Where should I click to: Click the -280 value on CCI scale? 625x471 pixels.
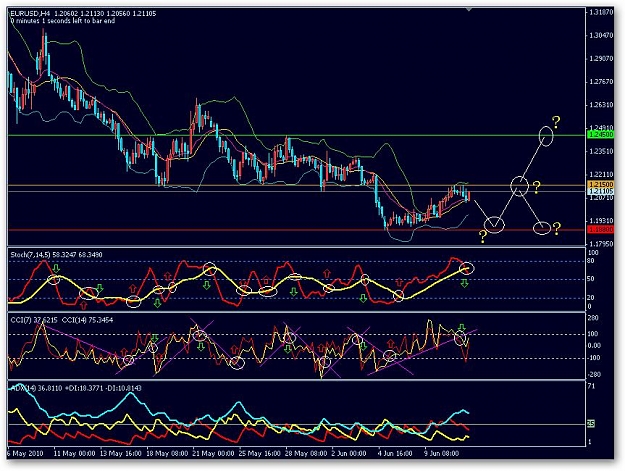tap(594, 375)
